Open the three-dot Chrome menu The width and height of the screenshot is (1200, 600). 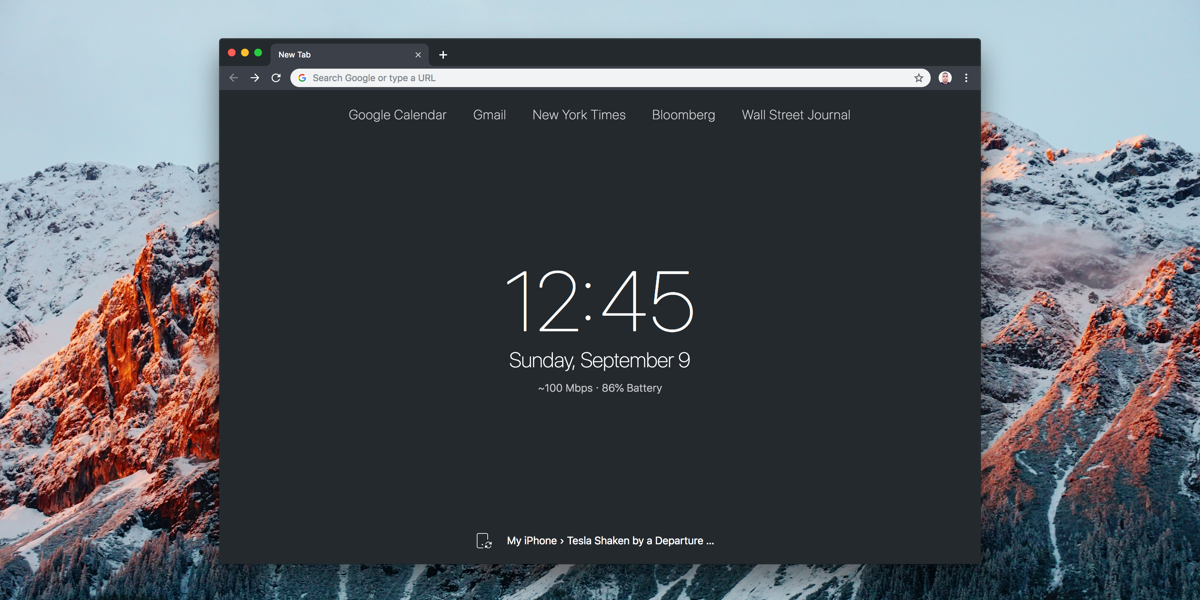click(x=965, y=77)
